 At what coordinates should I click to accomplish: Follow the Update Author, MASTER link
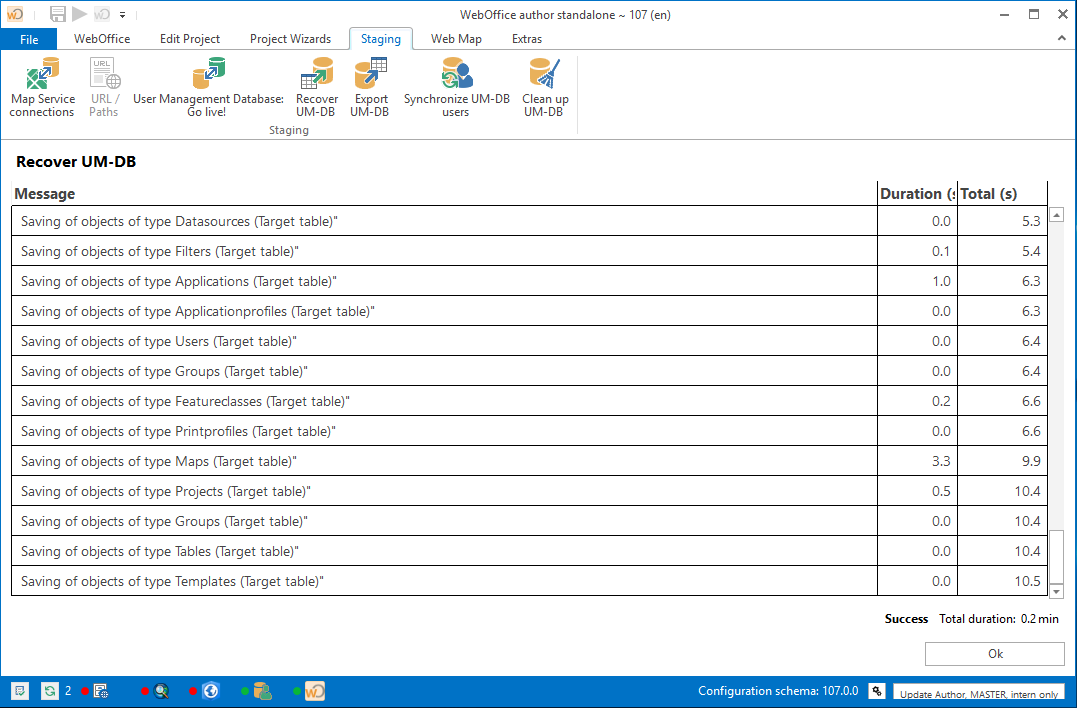coord(977,693)
